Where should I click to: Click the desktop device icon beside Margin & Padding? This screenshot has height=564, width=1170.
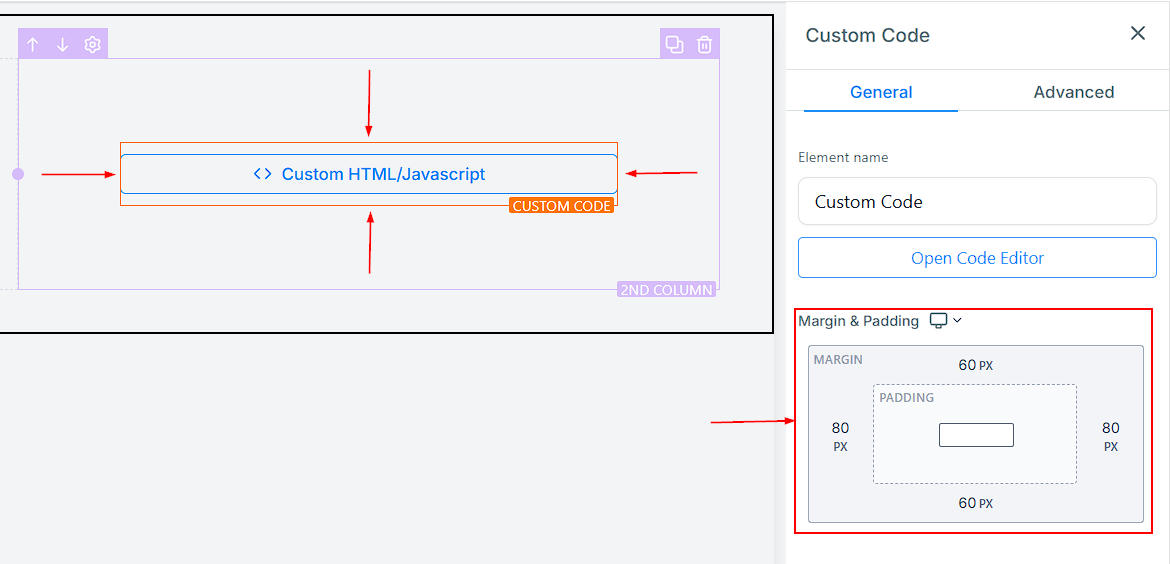coord(938,321)
